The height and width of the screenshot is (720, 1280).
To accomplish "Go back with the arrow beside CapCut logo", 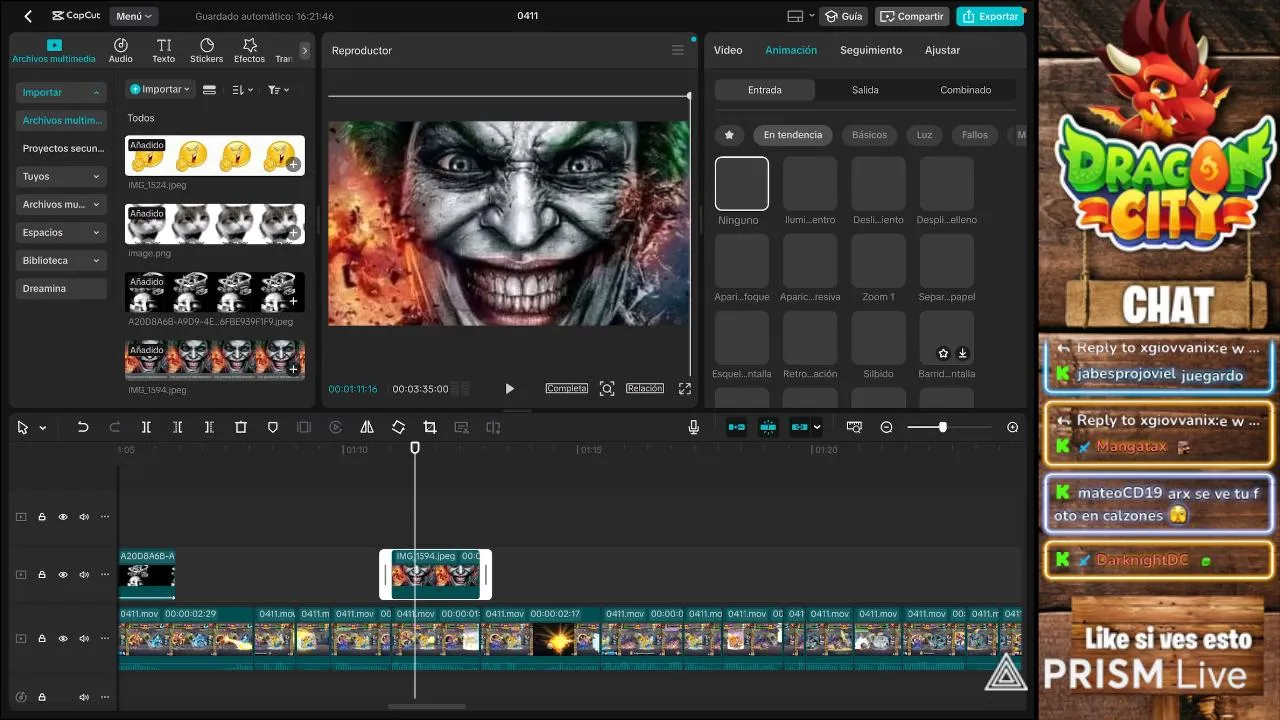I will point(28,16).
